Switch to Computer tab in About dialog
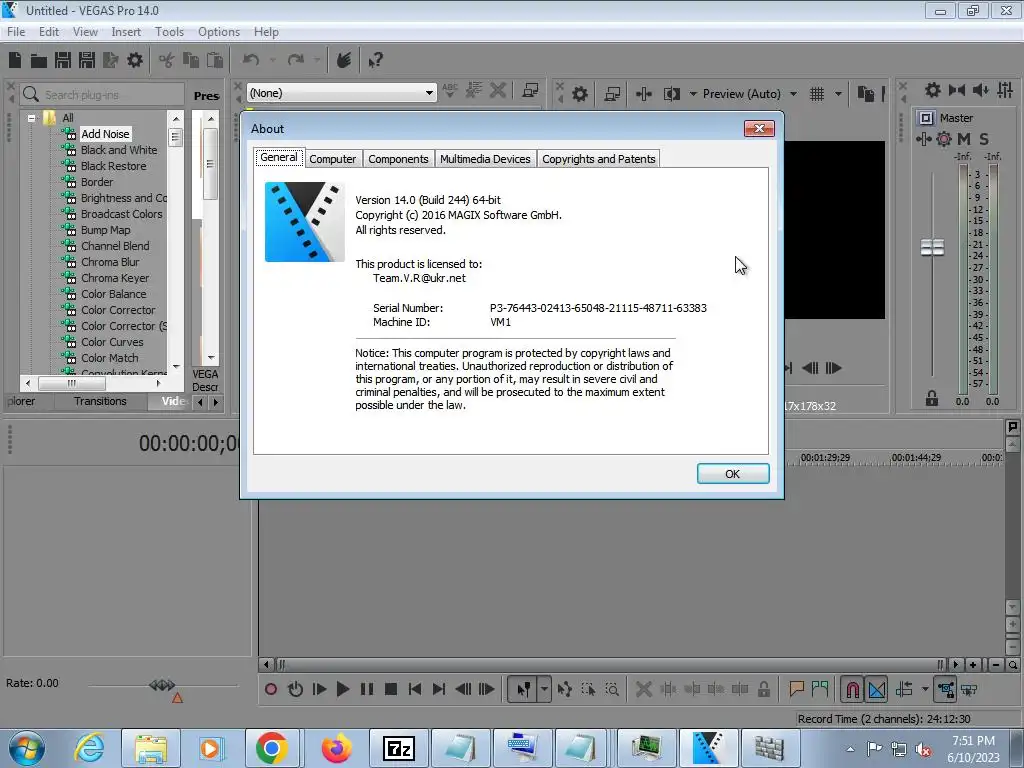 pos(332,159)
